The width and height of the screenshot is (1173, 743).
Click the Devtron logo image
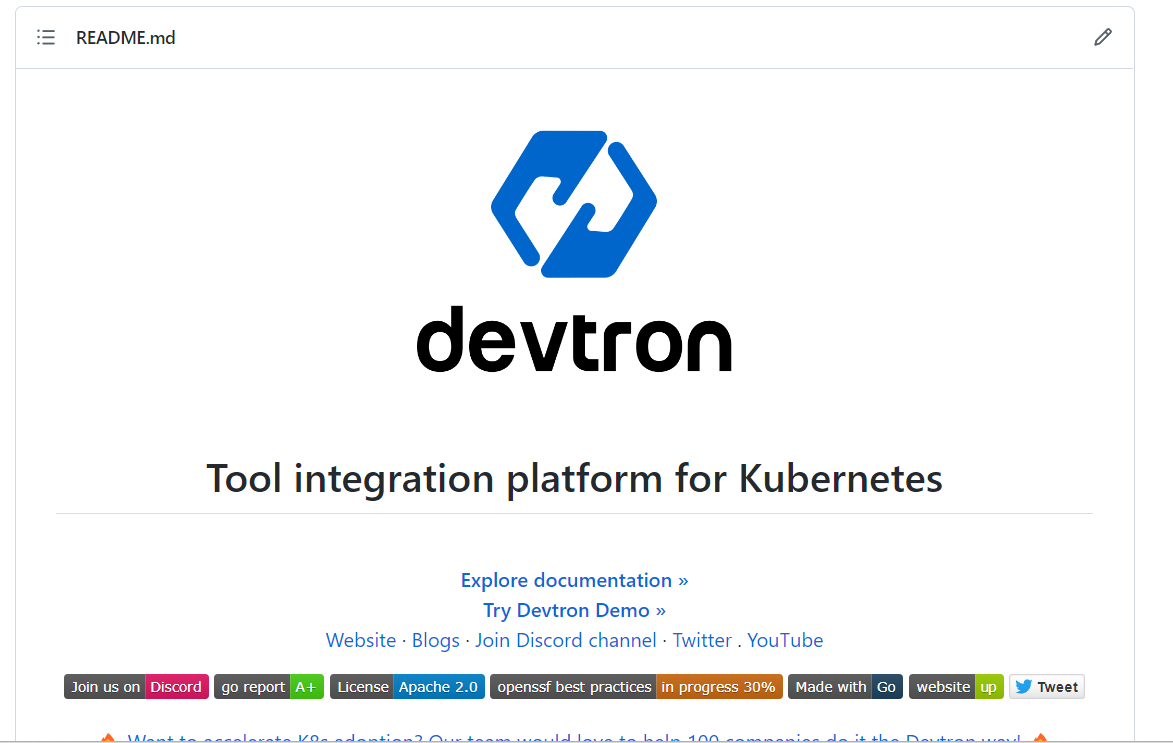tap(574, 251)
